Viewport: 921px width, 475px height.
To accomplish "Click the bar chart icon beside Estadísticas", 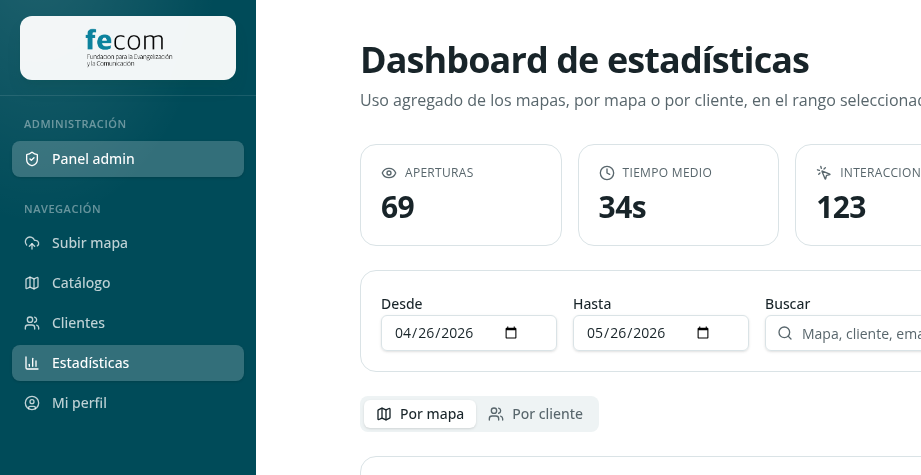I will tap(32, 363).
